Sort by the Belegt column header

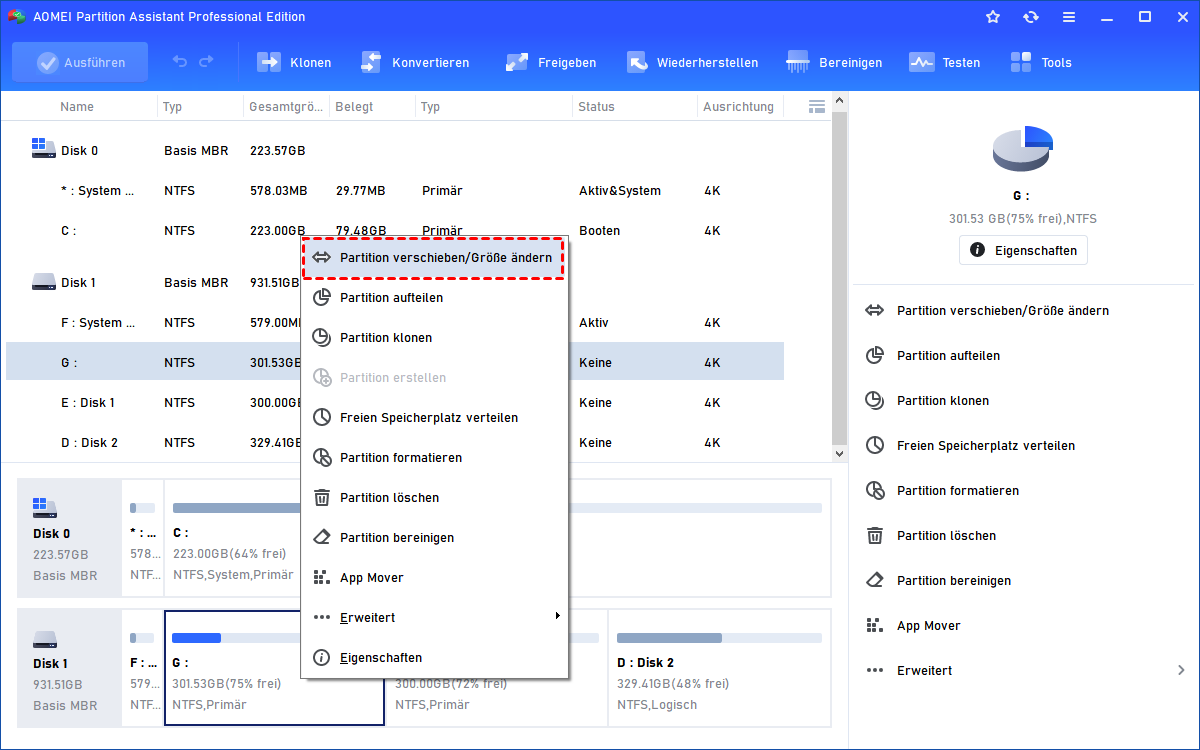(352, 107)
